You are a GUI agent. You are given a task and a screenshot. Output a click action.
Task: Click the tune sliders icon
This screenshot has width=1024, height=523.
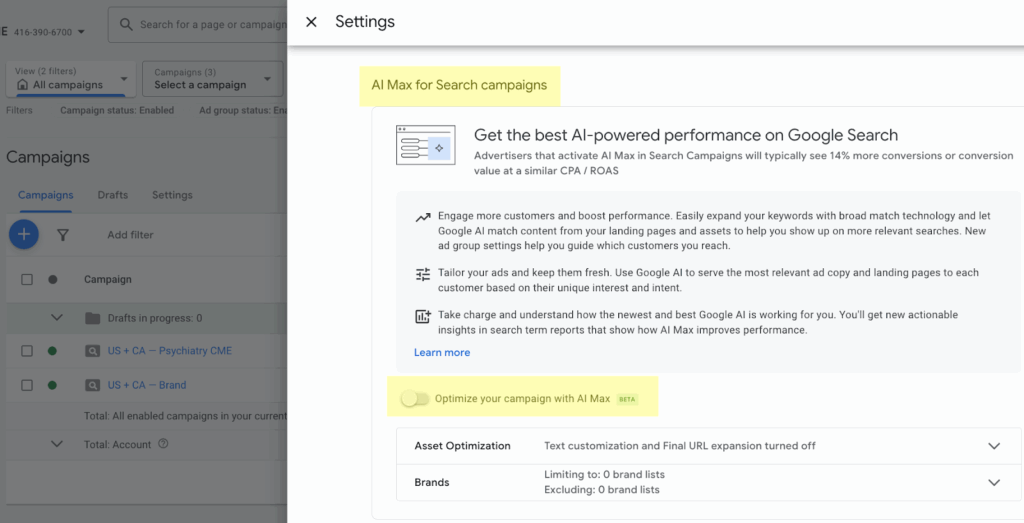pos(423,274)
